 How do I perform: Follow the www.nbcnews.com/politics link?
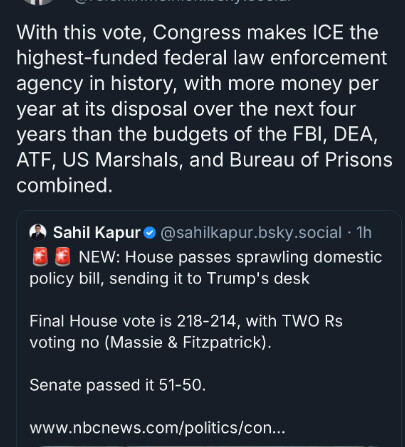tap(157, 428)
